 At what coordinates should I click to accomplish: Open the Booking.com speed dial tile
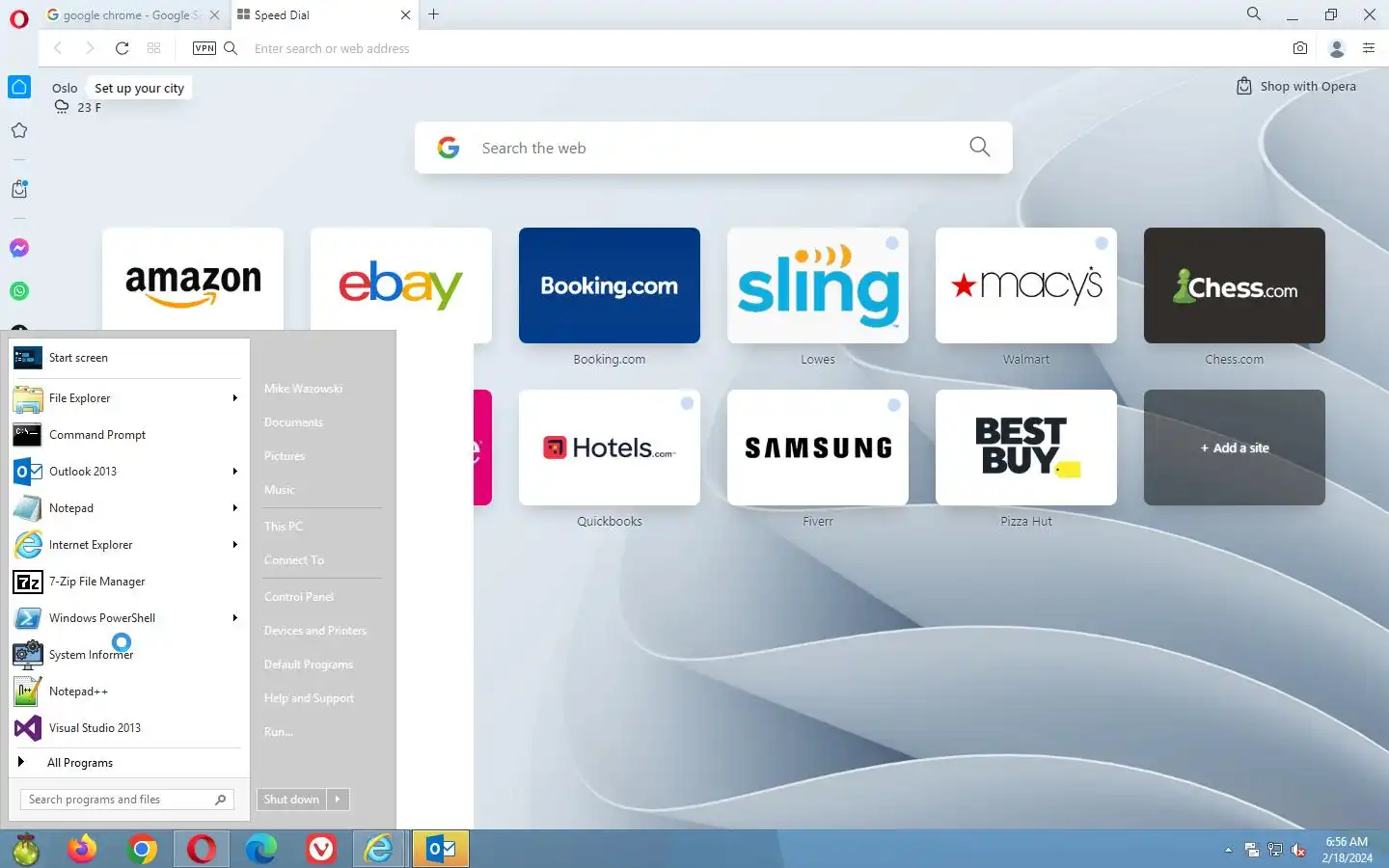pos(610,285)
